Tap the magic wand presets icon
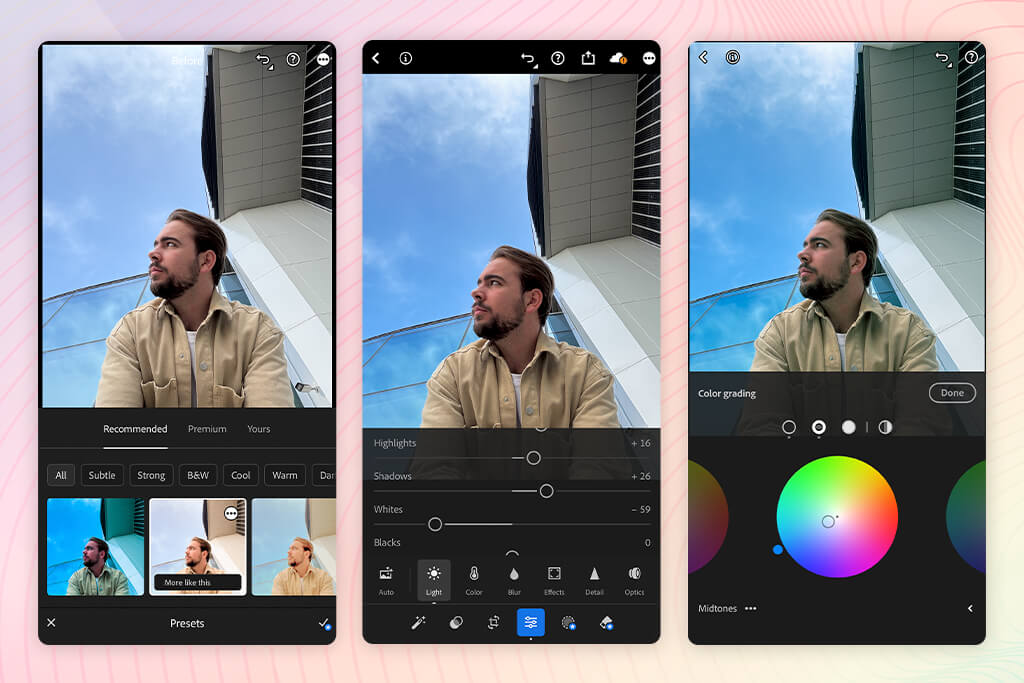 coord(419,622)
